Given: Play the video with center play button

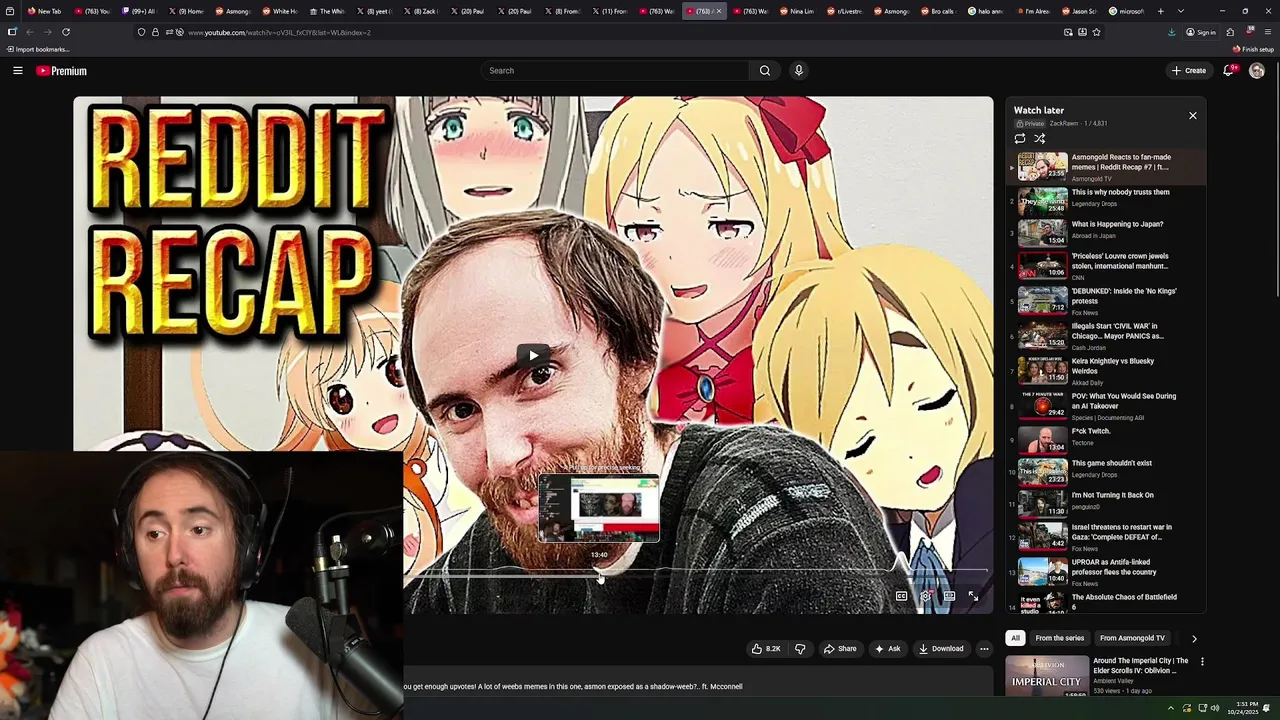Looking at the screenshot, I should pos(533,355).
